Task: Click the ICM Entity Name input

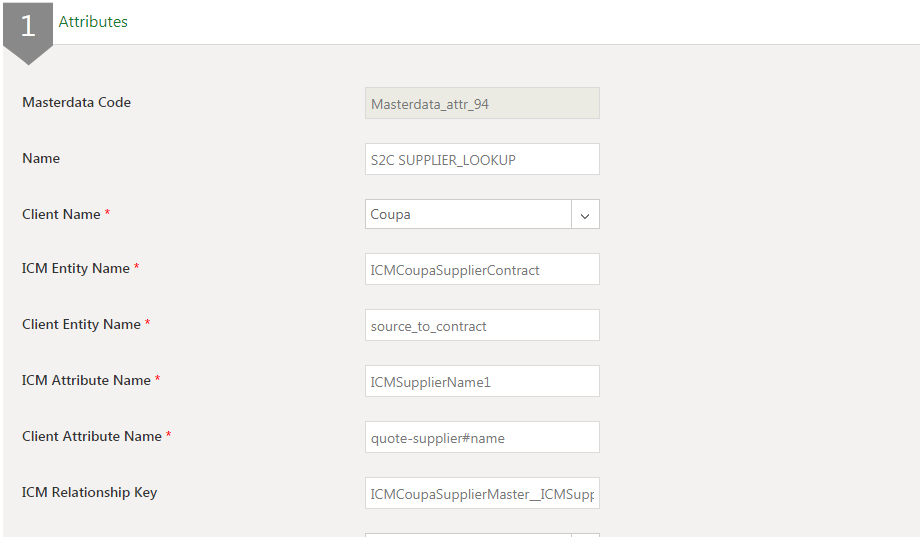Action: 482,269
